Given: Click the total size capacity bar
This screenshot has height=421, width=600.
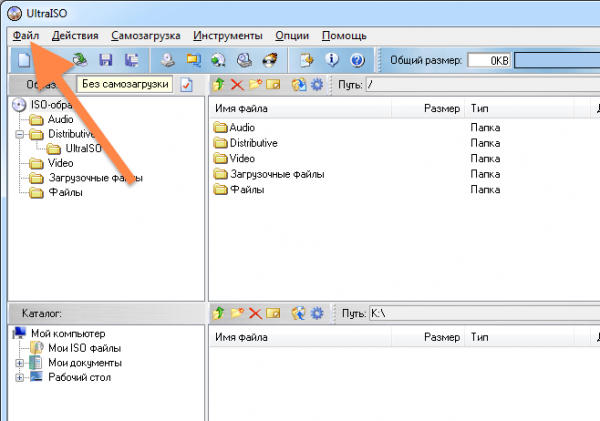Looking at the screenshot, I should (x=557, y=60).
